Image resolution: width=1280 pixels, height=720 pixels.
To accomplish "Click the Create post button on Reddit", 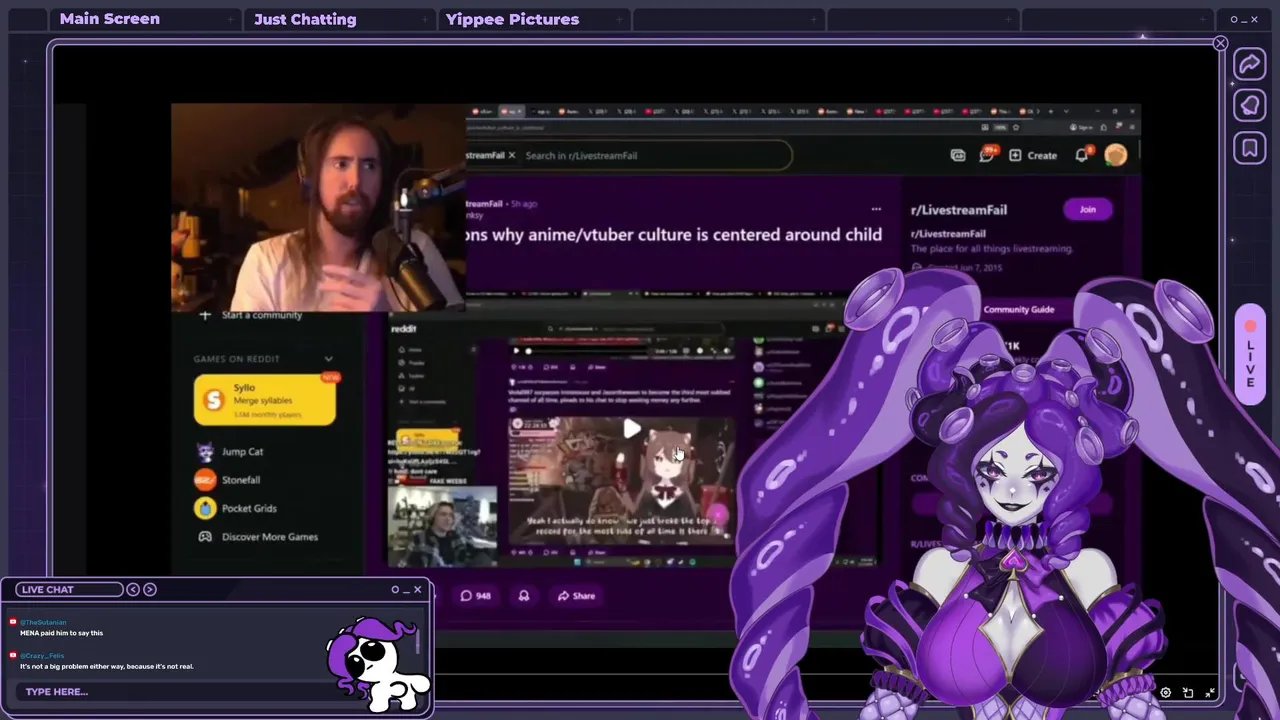I will pyautogui.click(x=1033, y=155).
